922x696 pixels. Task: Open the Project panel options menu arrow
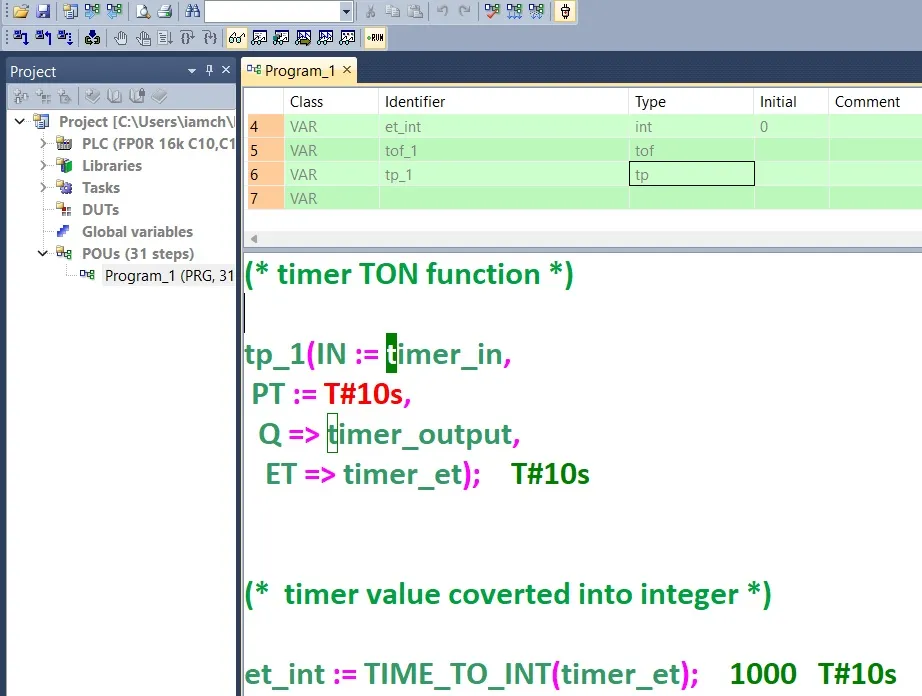[191, 70]
